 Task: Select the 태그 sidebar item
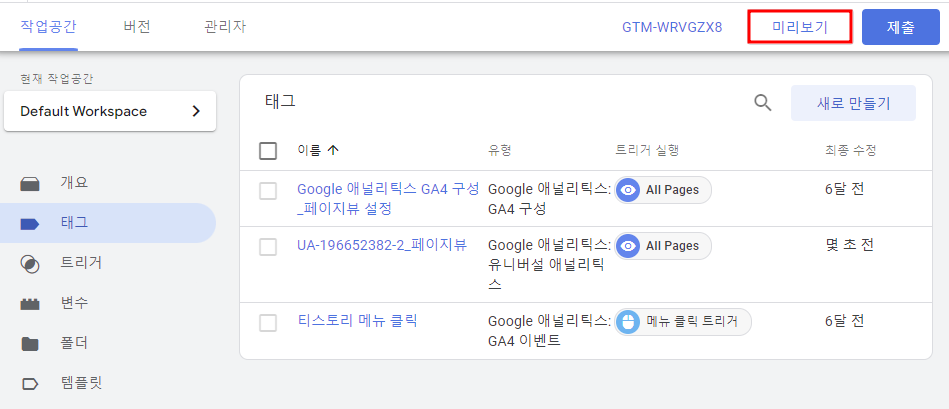coord(108,223)
